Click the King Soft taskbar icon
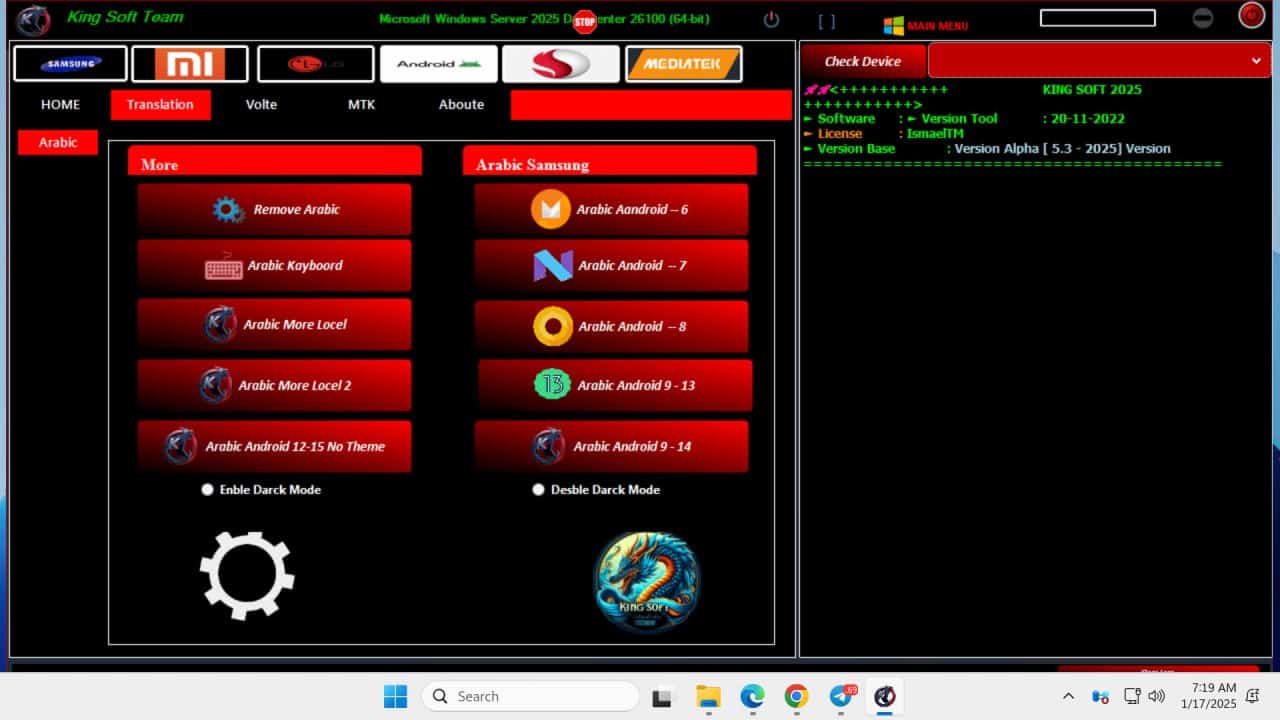Screen dimensions: 1280x720 885,696
